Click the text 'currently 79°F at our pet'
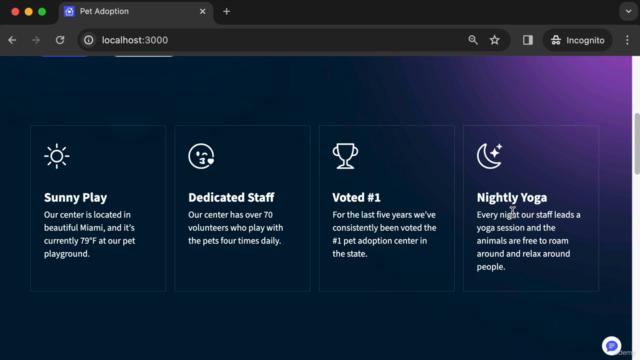The image size is (640, 360). pos(89,241)
